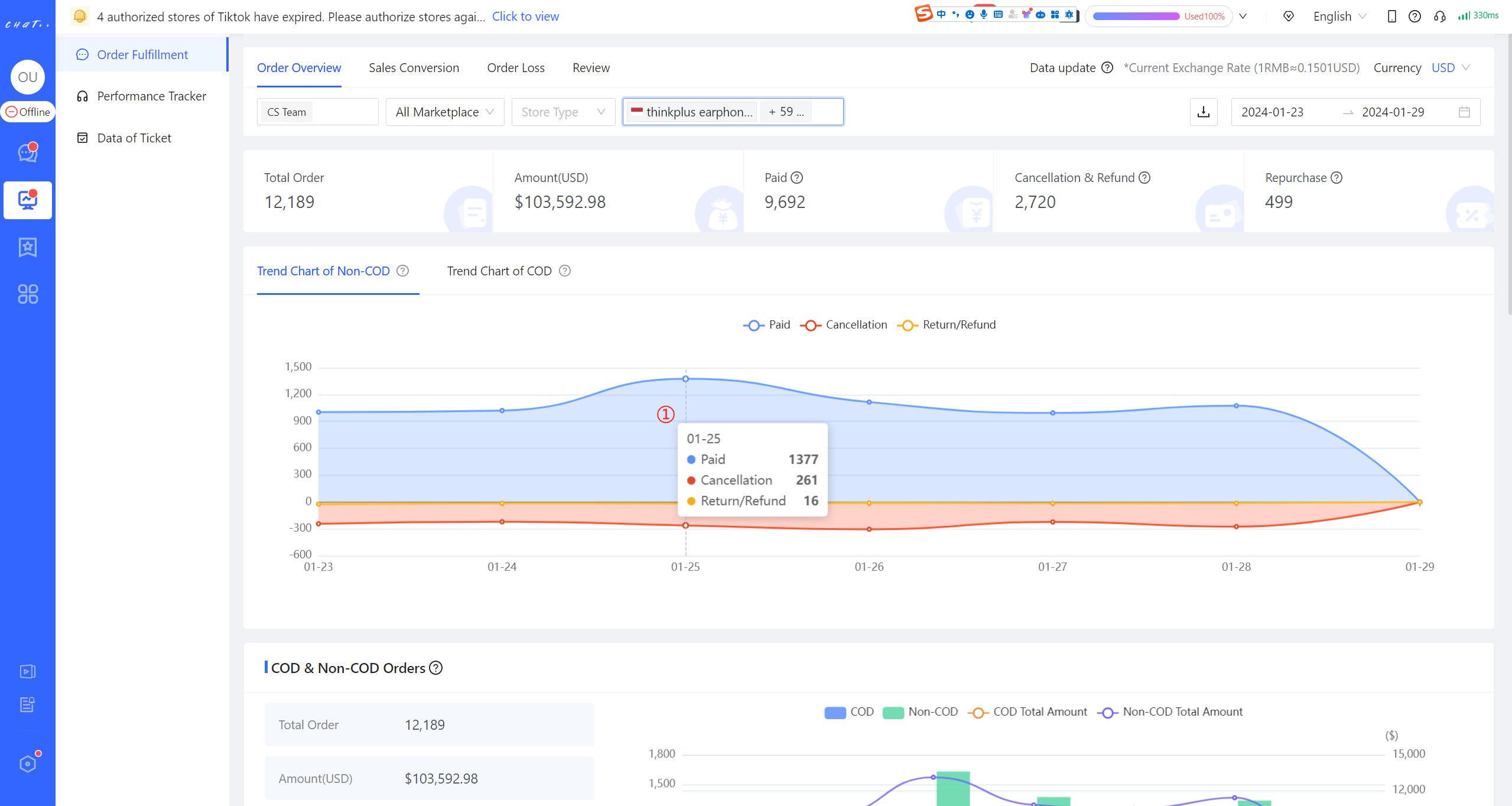Toggle the Return/Refund series in trend legend
This screenshot has height=806, width=1512.
[946, 324]
